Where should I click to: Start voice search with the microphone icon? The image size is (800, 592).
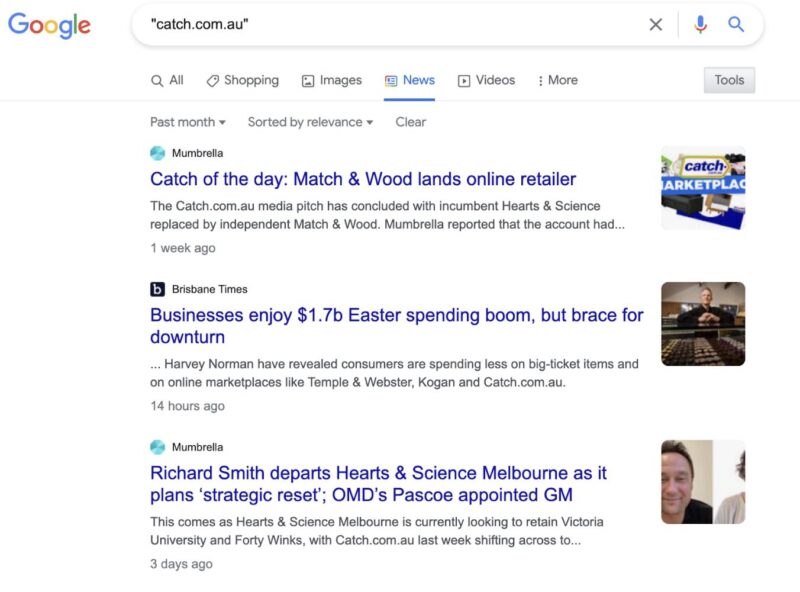coord(701,24)
